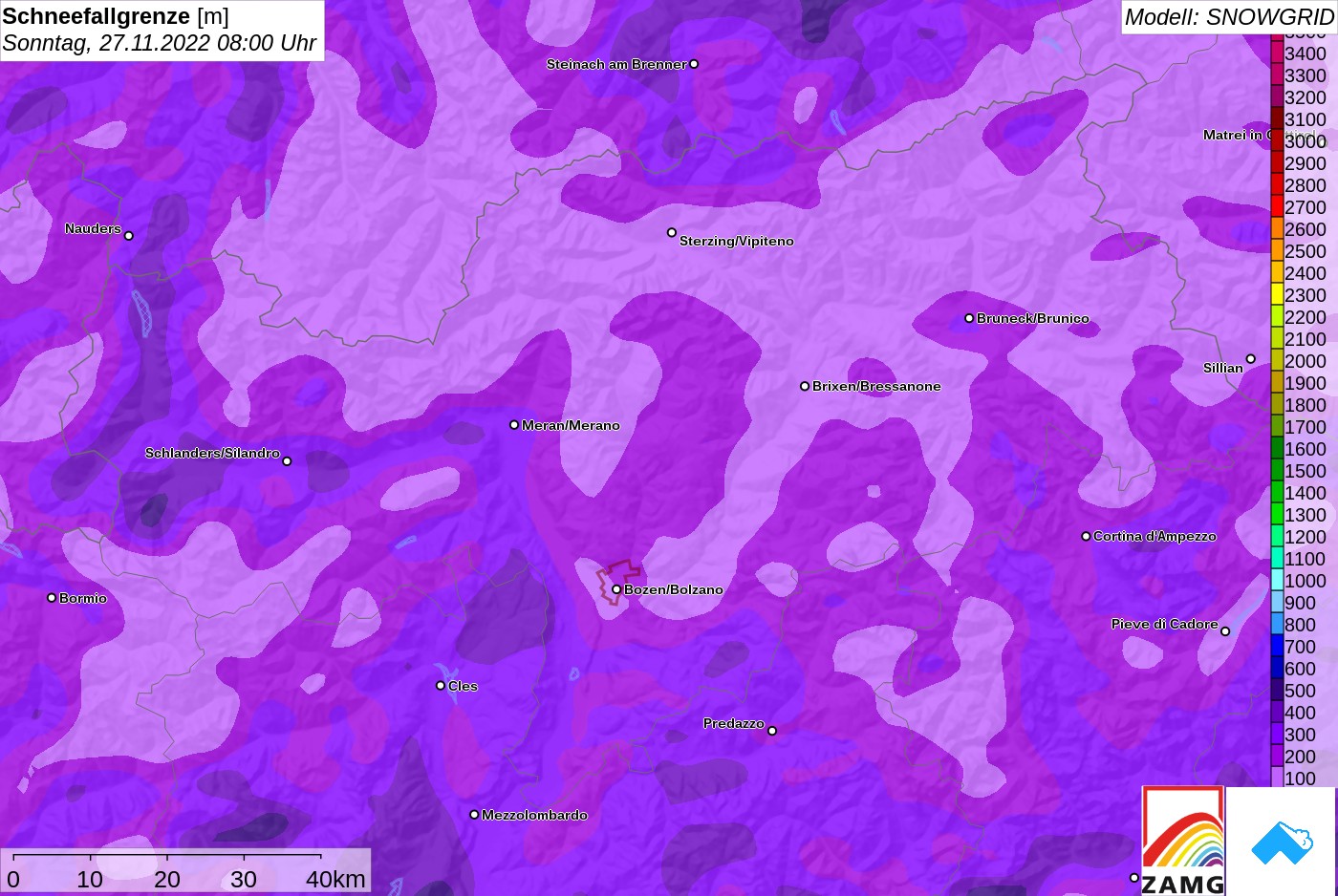The image size is (1338, 896).
Task: Pick the 3300 magenta legend swatch
Action: 1277,75
